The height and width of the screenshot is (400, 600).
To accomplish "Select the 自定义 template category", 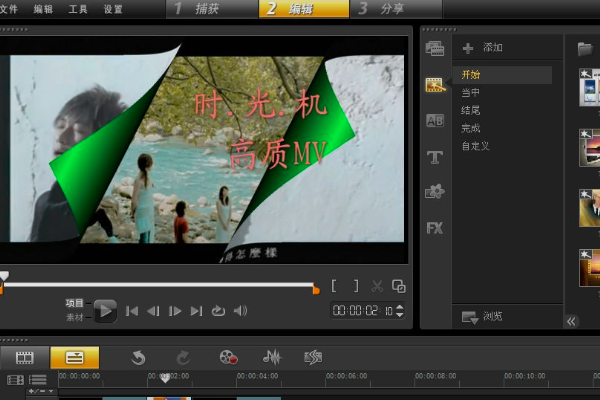I will click(x=475, y=146).
